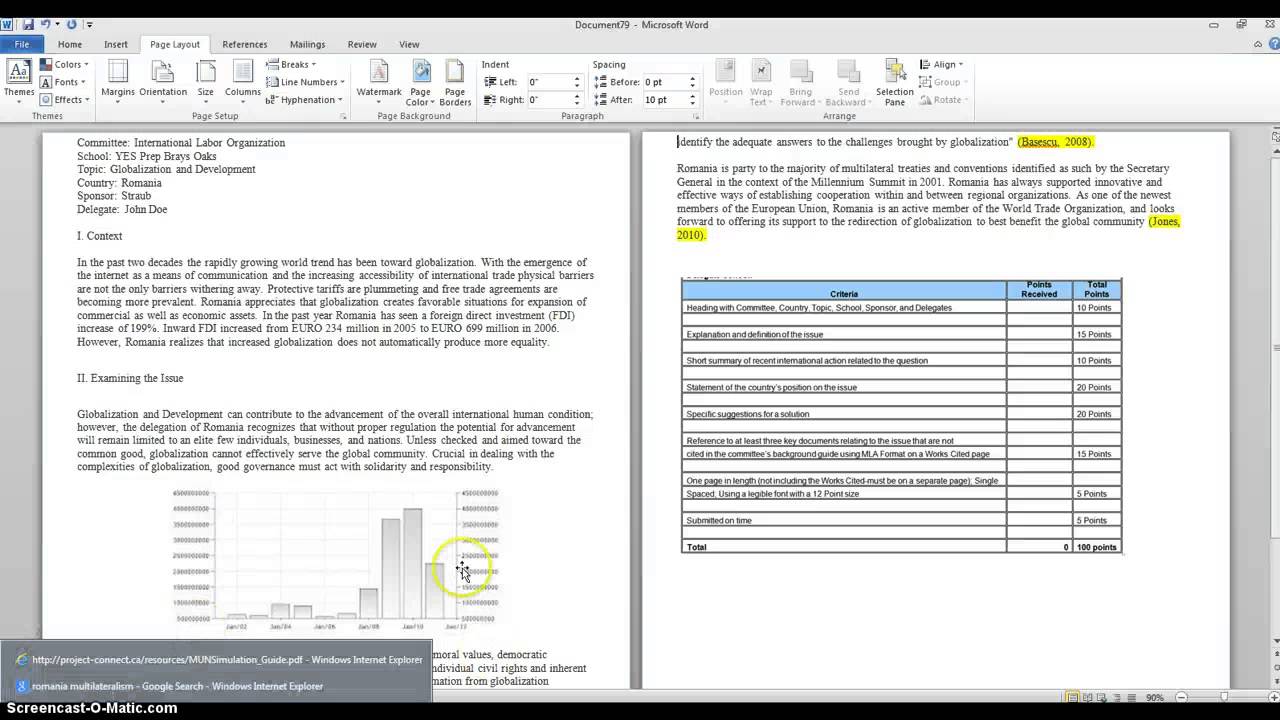Open the theme Colors menu
1280x720 pixels.
point(62,65)
